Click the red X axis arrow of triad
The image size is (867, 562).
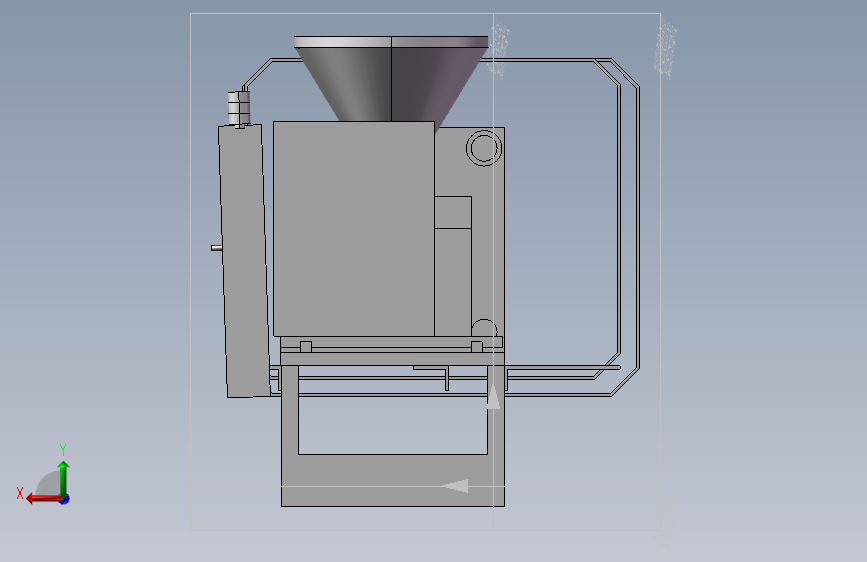point(43,499)
